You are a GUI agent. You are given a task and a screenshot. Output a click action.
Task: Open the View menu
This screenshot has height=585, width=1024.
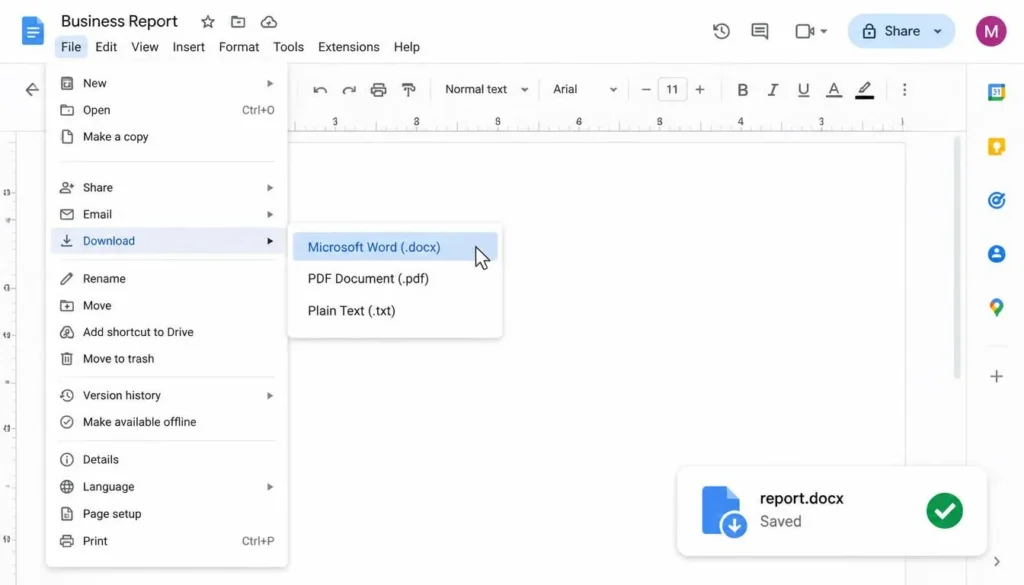[144, 47]
